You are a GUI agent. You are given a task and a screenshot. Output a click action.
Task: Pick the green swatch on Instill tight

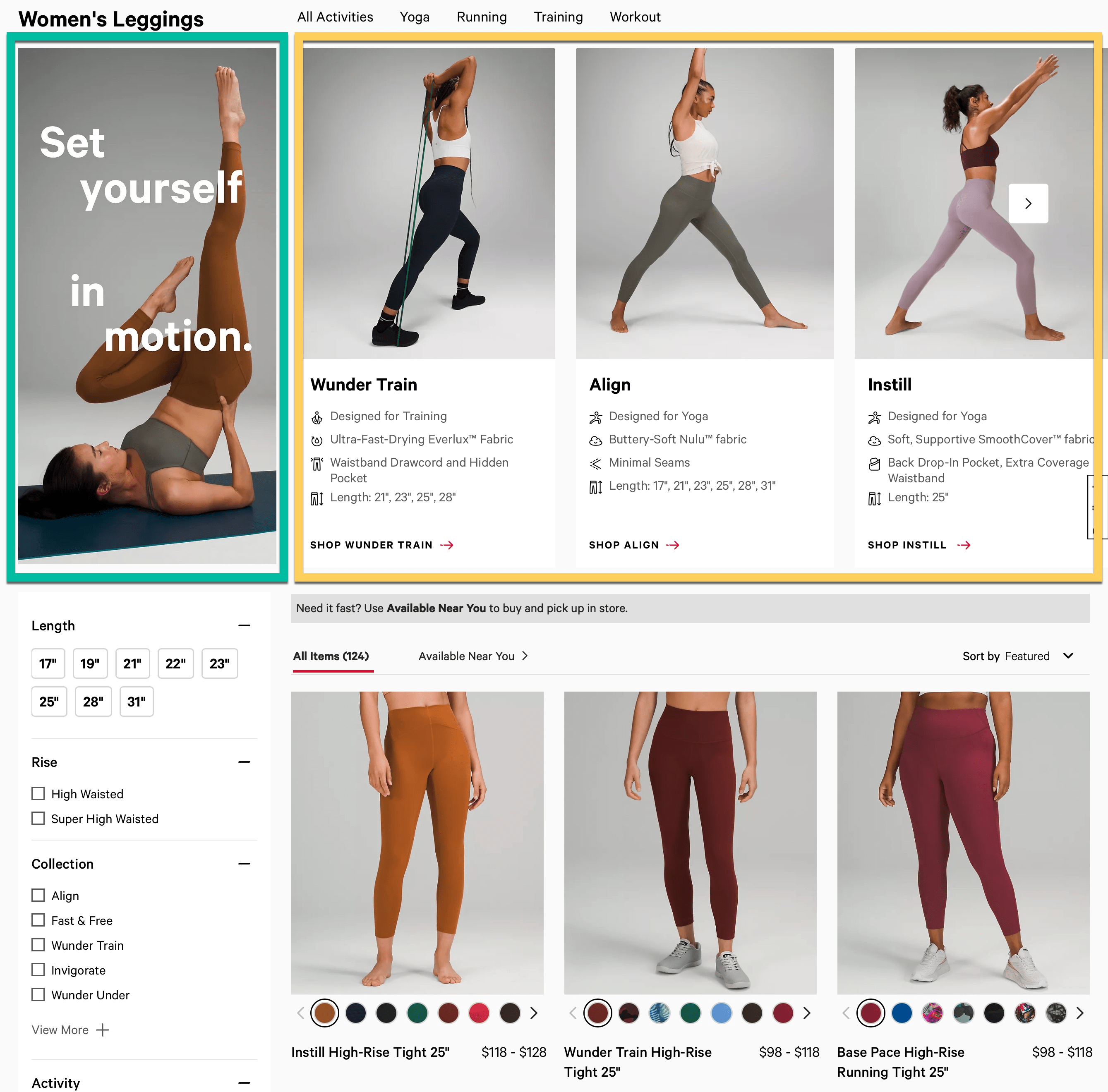pos(417,1013)
